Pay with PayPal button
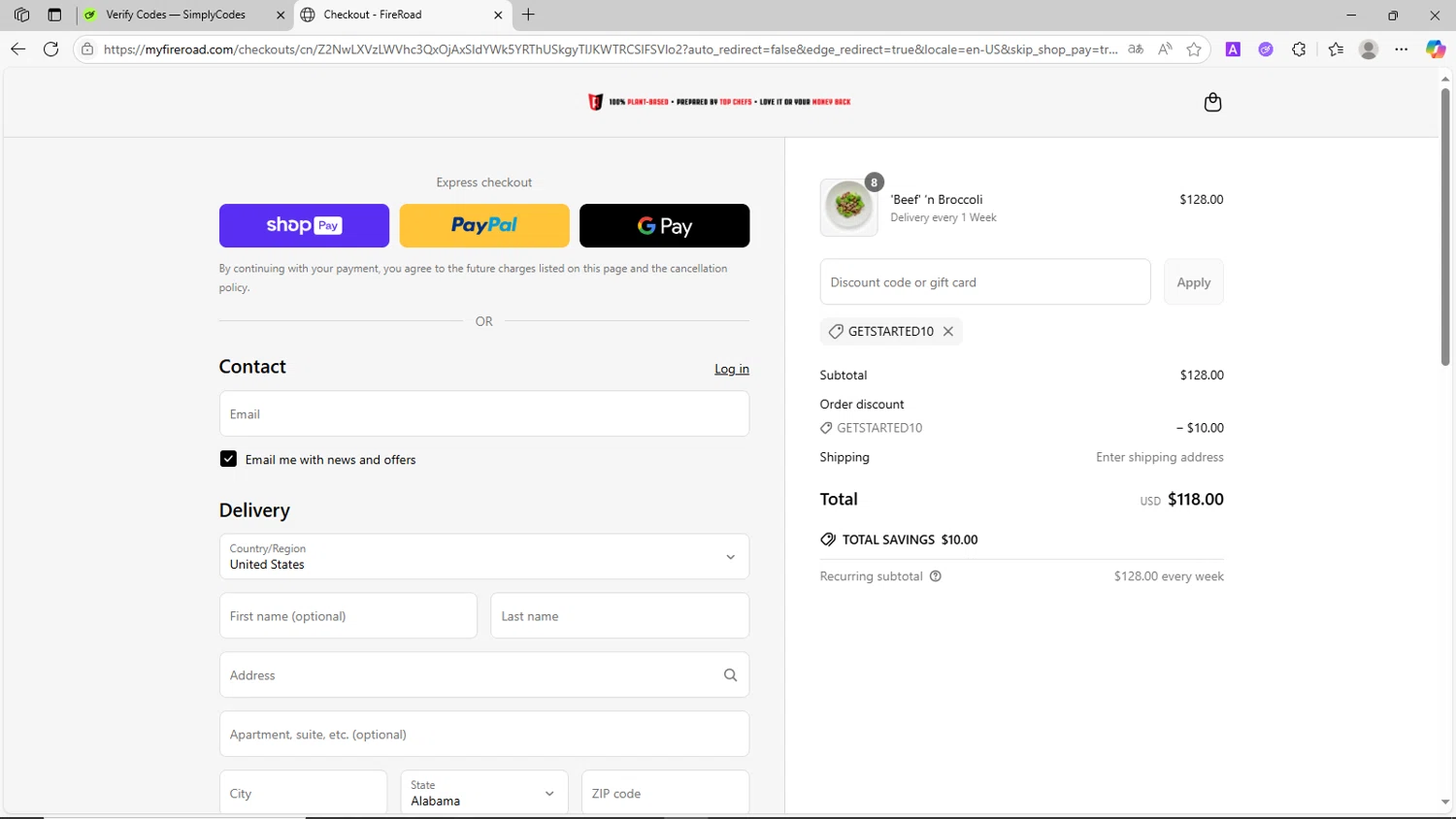The image size is (1456, 819). (x=484, y=226)
